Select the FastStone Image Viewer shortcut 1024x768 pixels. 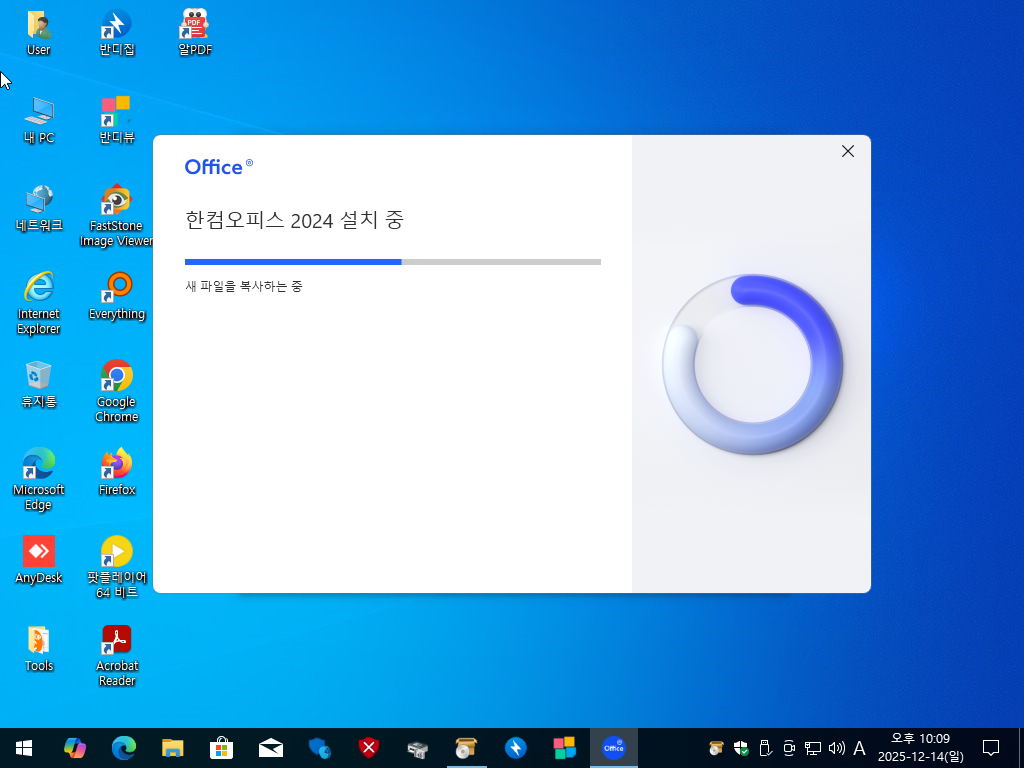click(117, 216)
